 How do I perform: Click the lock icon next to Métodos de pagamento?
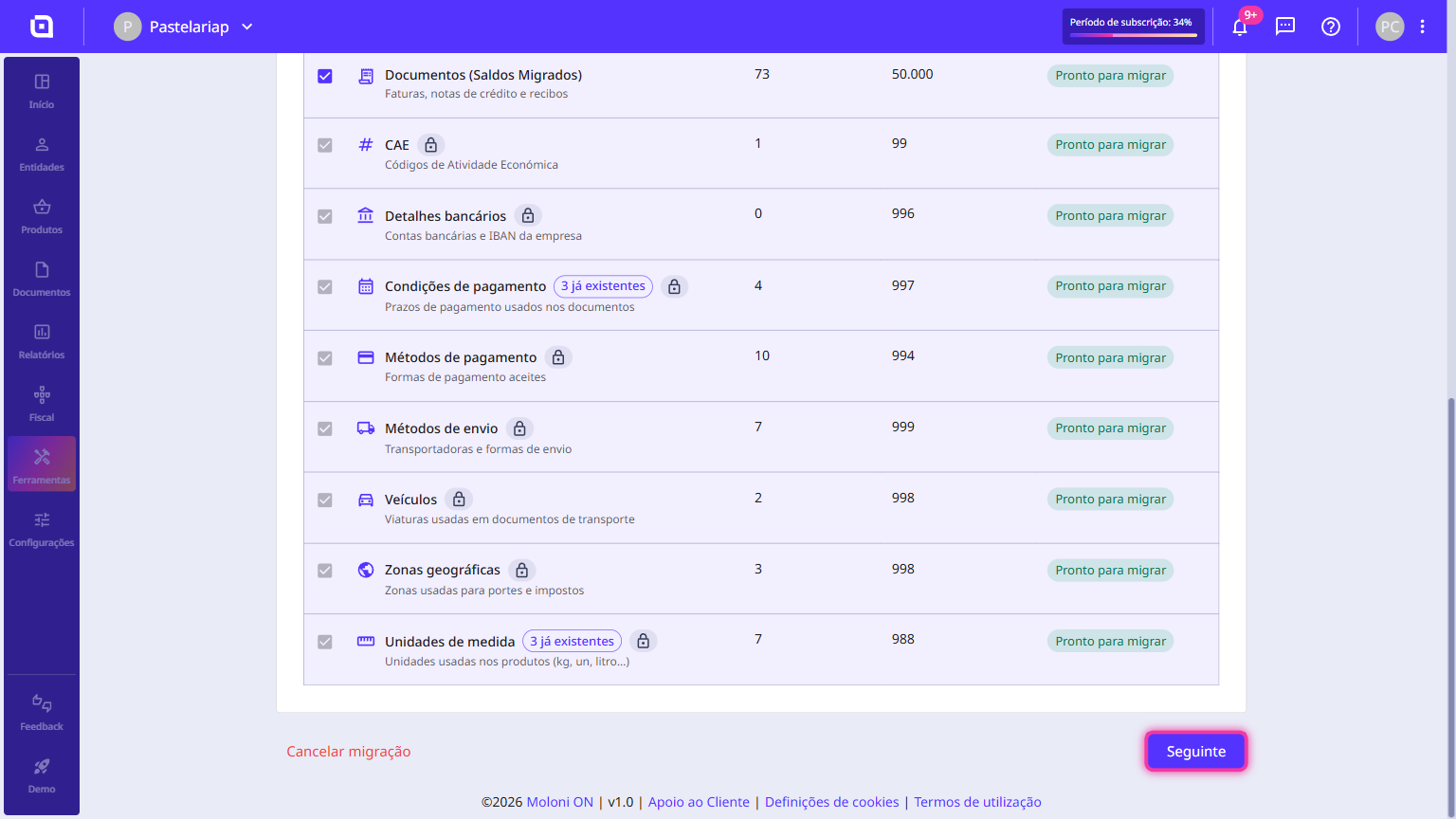click(558, 357)
